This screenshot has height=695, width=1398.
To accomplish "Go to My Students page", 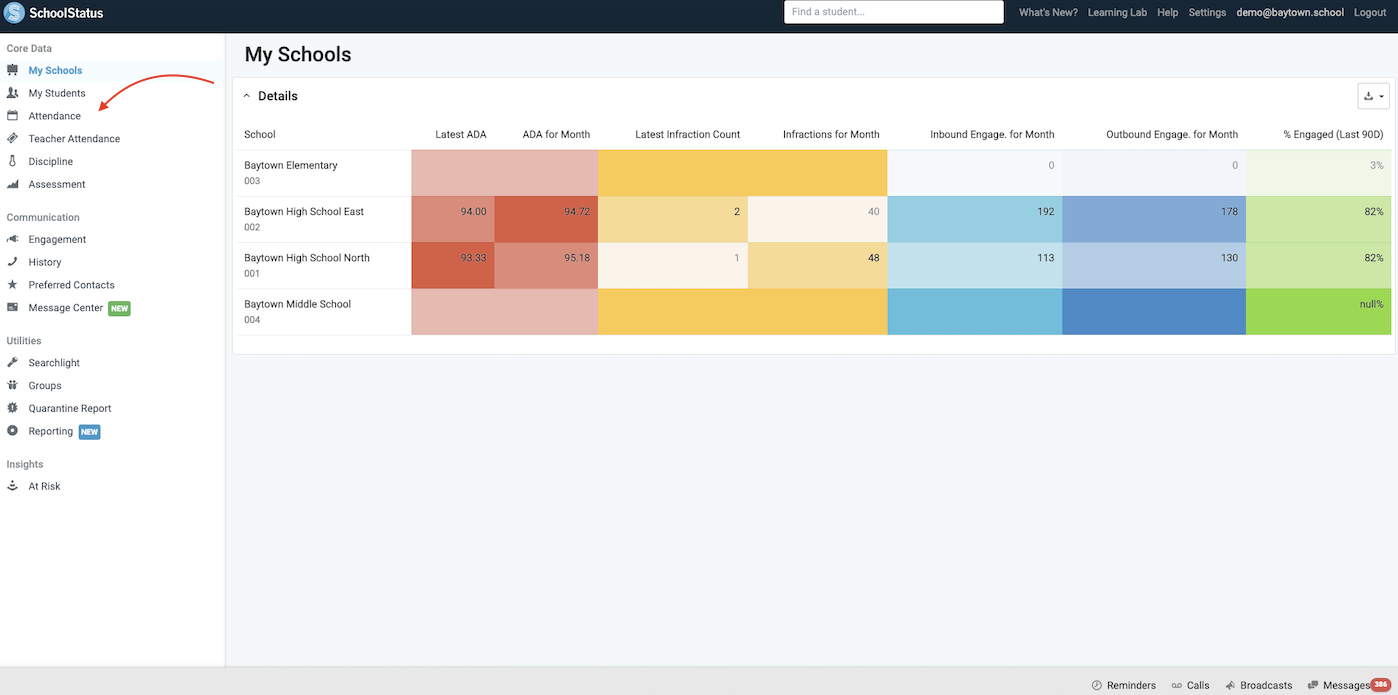I will [57, 93].
